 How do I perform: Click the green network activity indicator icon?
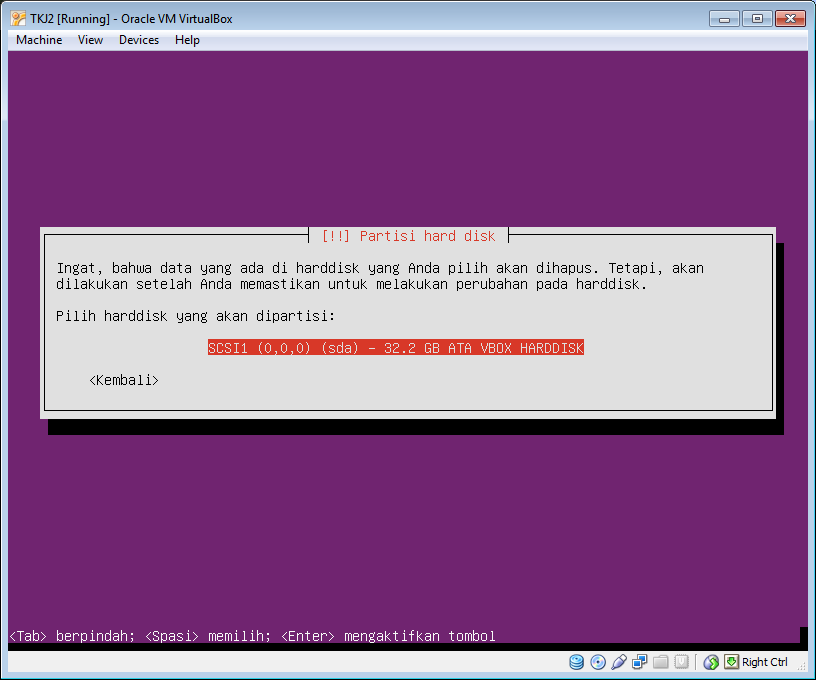click(711, 662)
